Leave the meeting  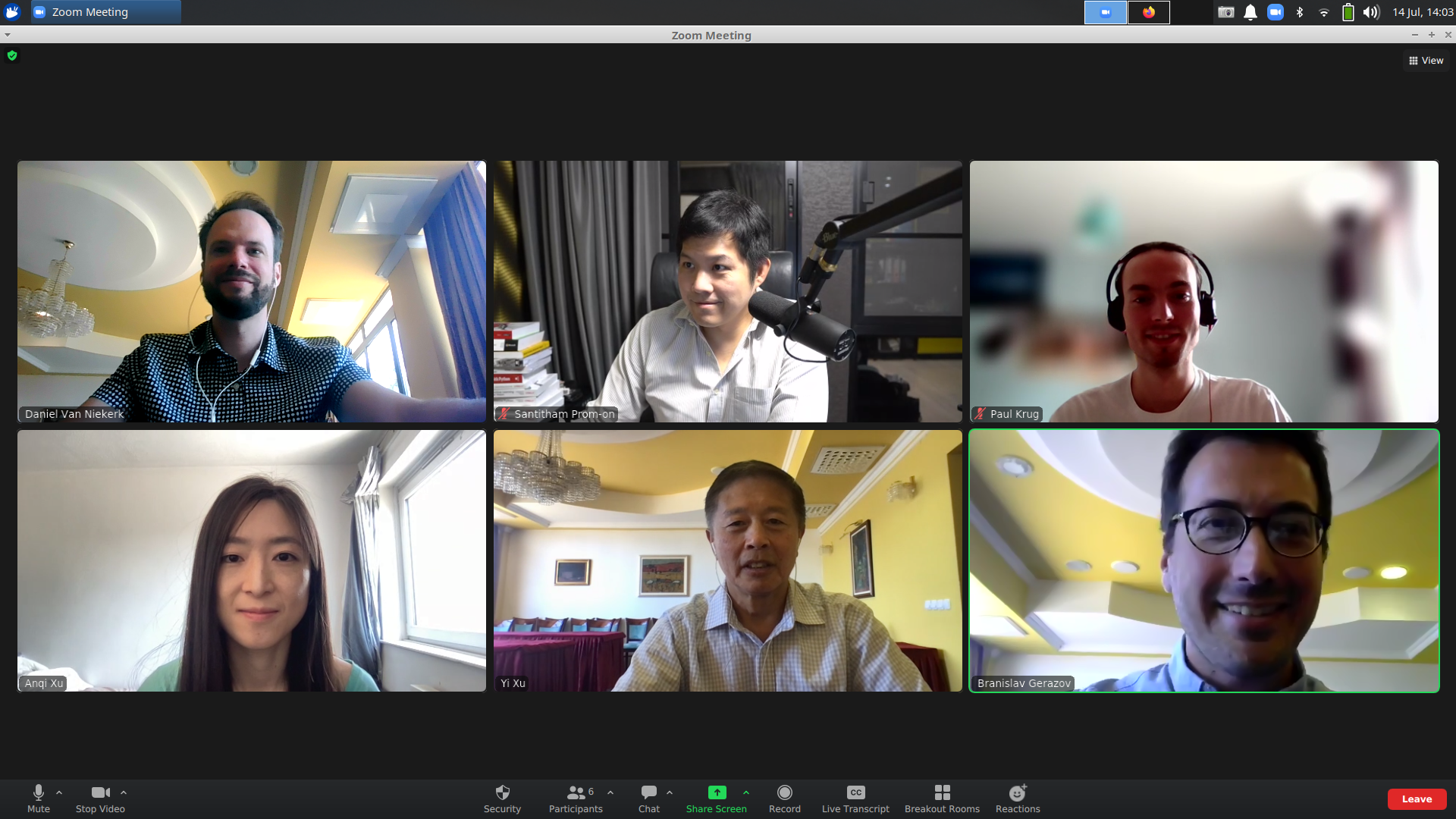pos(1417,799)
